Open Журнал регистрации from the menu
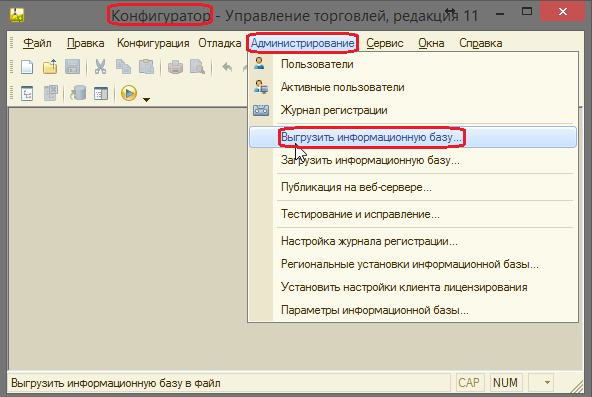 (413, 110)
